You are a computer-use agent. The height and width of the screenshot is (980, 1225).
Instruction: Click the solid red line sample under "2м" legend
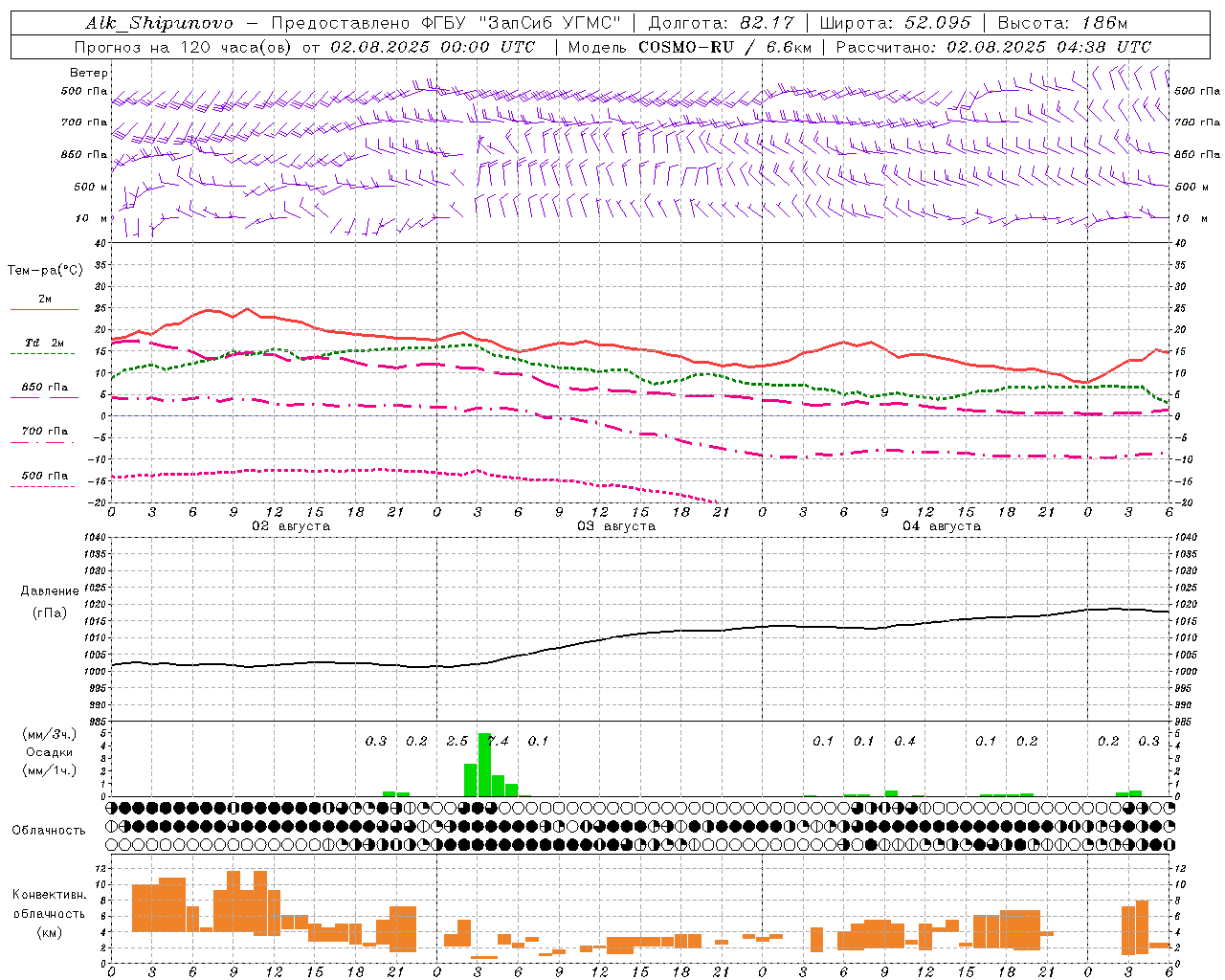(44, 309)
